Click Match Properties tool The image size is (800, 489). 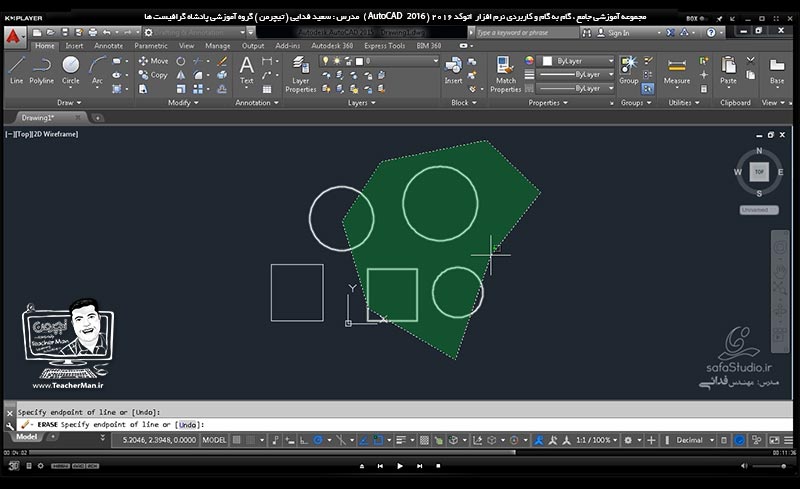(505, 75)
